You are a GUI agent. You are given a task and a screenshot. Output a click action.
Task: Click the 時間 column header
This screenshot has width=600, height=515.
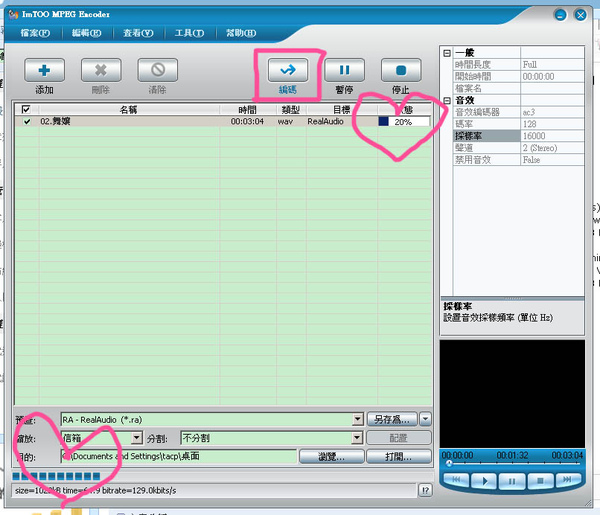248,110
